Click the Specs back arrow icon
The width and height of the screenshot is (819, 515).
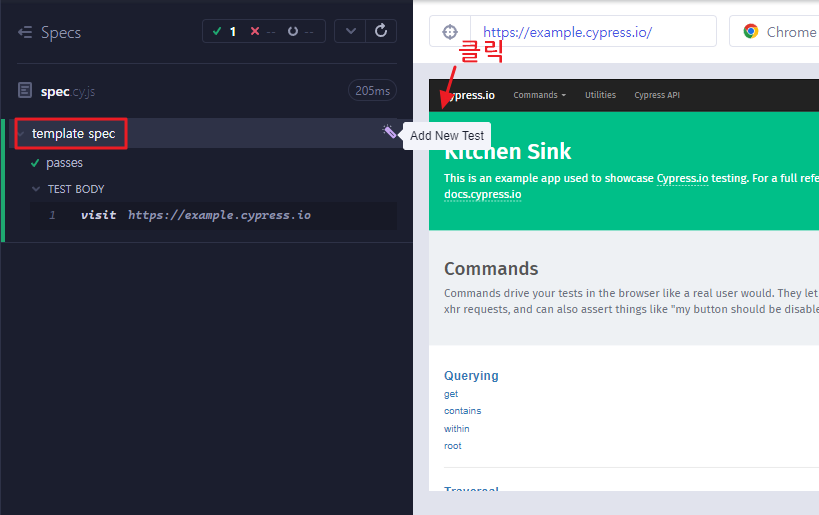pos(25,32)
